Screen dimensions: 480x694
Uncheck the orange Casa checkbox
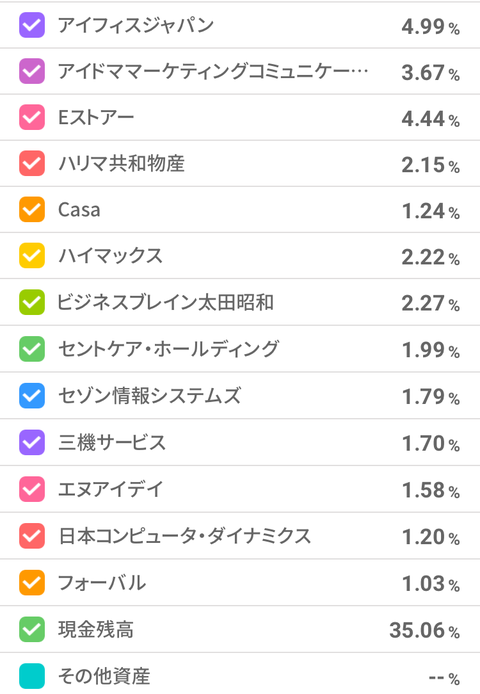32,209
